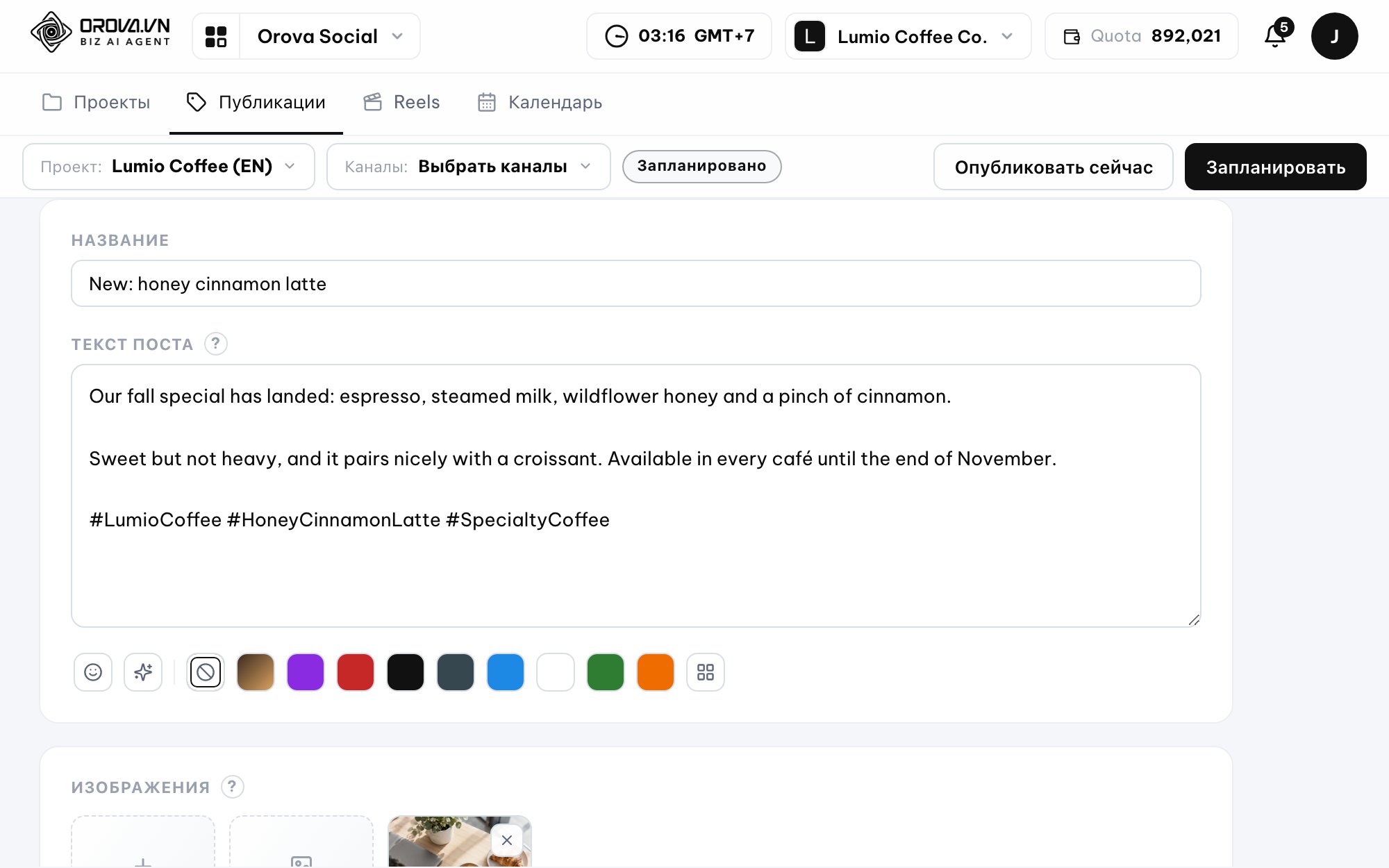1389x868 pixels.
Task: Click into the post text area
Action: coord(636,496)
